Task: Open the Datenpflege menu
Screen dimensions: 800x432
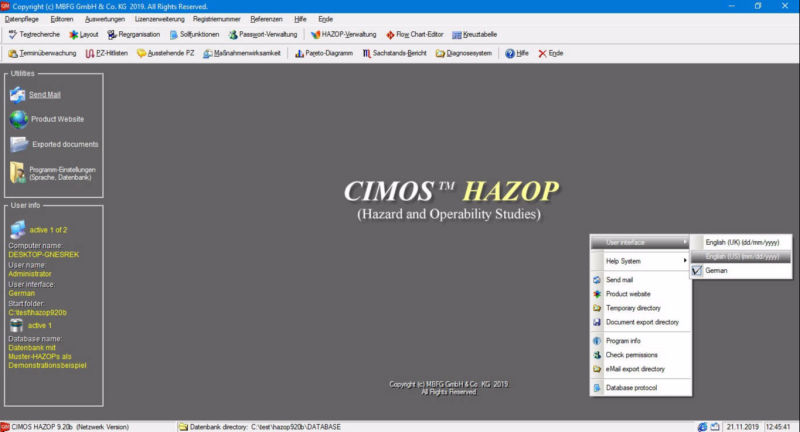Action: point(23,18)
